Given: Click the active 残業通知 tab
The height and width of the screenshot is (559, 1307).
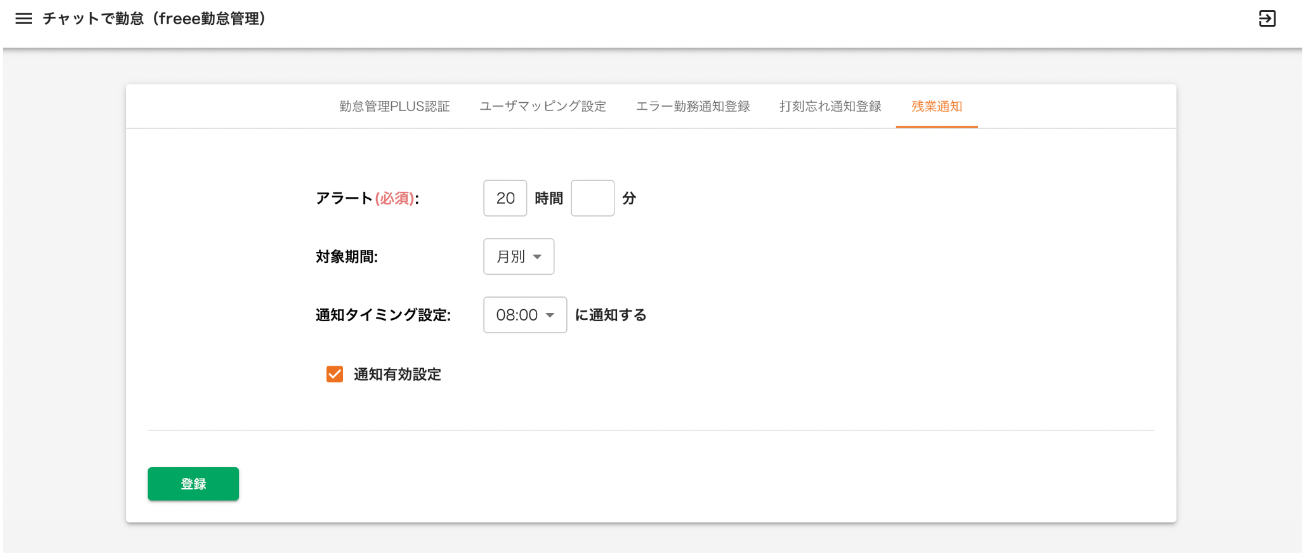Looking at the screenshot, I should pyautogui.click(x=937, y=106).
